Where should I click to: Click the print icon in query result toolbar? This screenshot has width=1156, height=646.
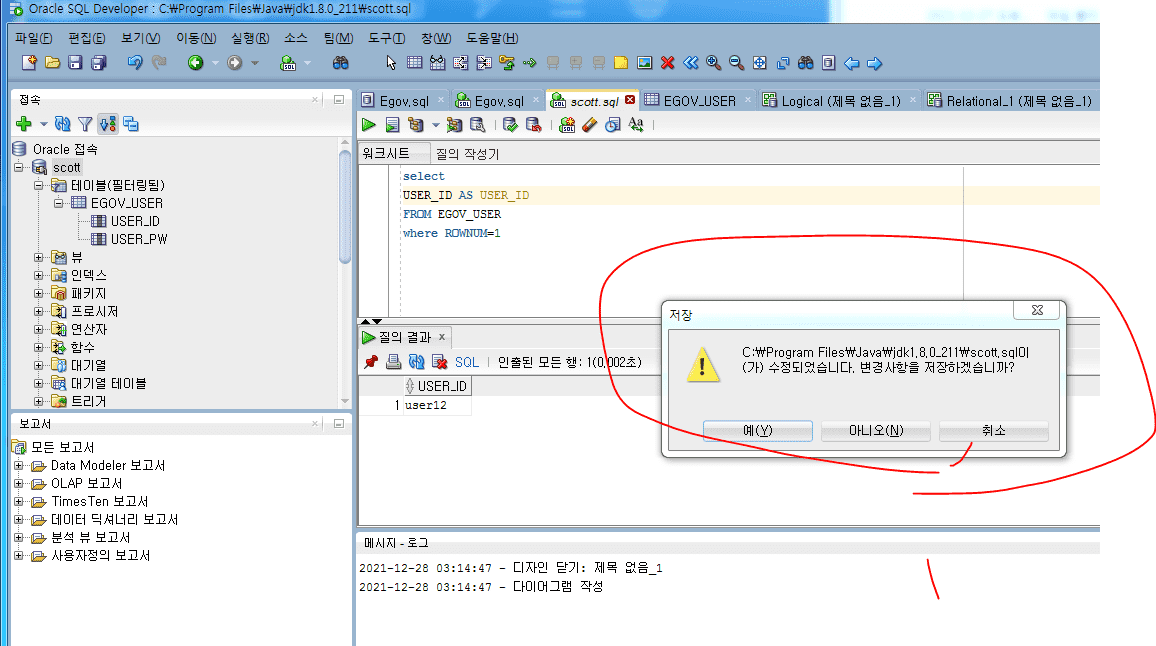tap(394, 361)
